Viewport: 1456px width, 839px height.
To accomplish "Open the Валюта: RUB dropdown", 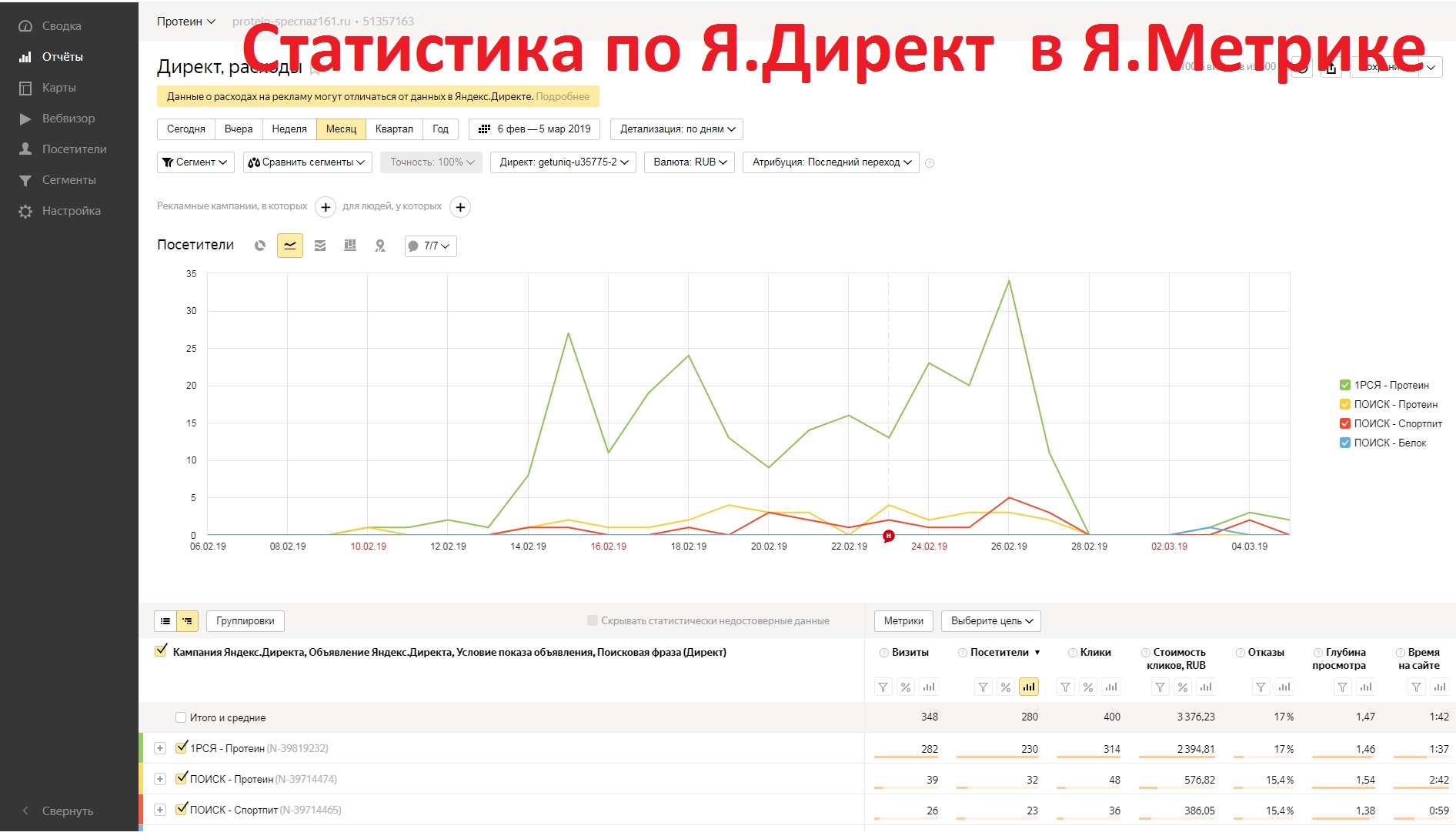I will point(689,162).
